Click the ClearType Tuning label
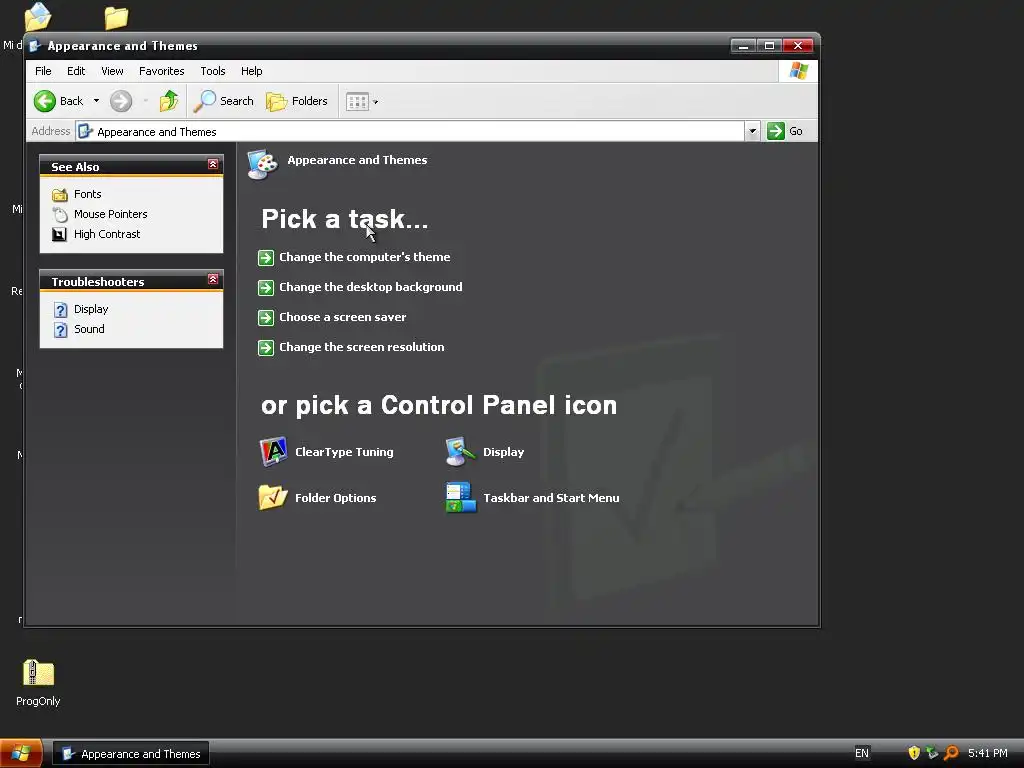This screenshot has width=1024, height=768. click(344, 452)
